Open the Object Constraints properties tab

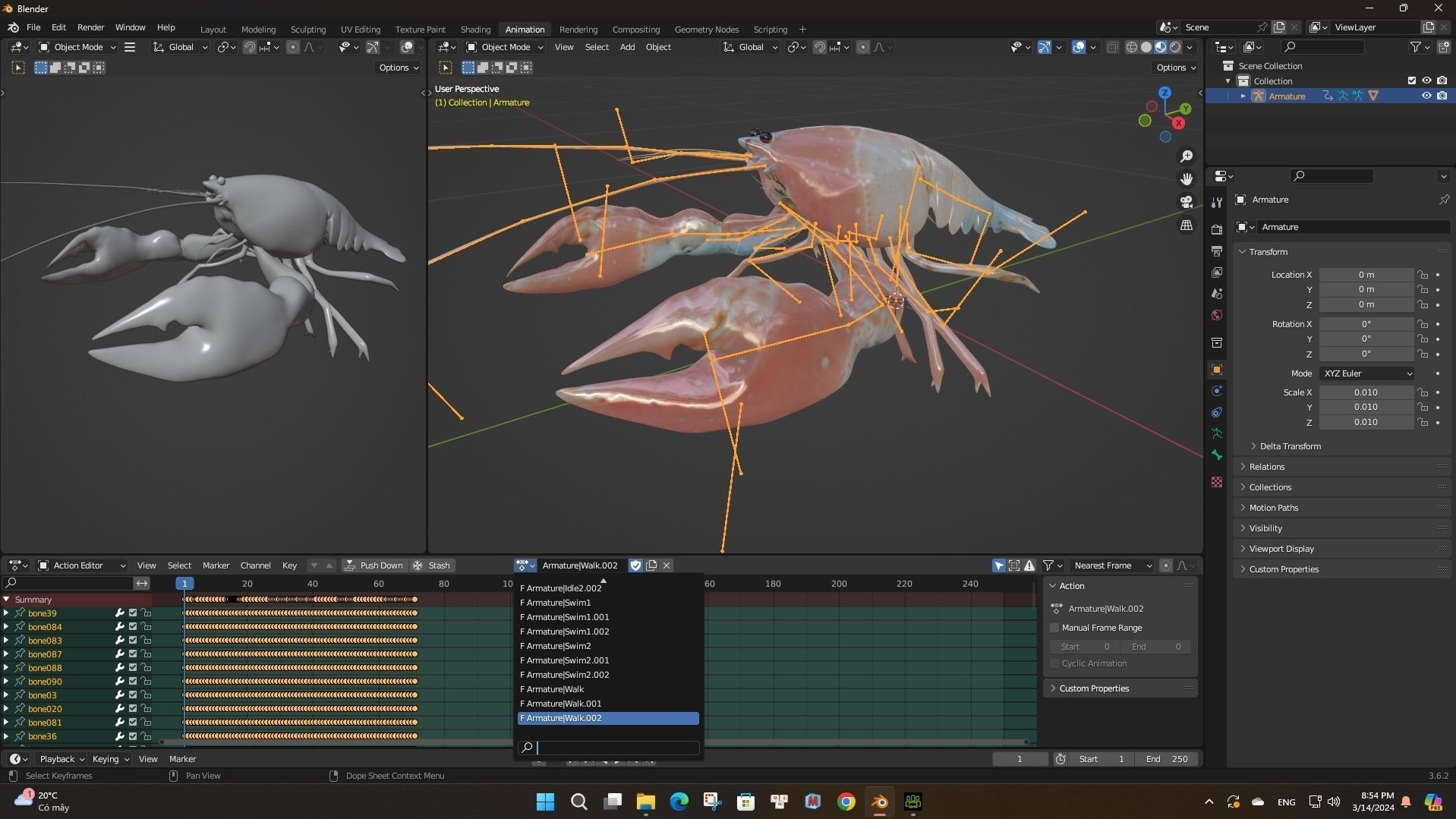coord(1217,412)
